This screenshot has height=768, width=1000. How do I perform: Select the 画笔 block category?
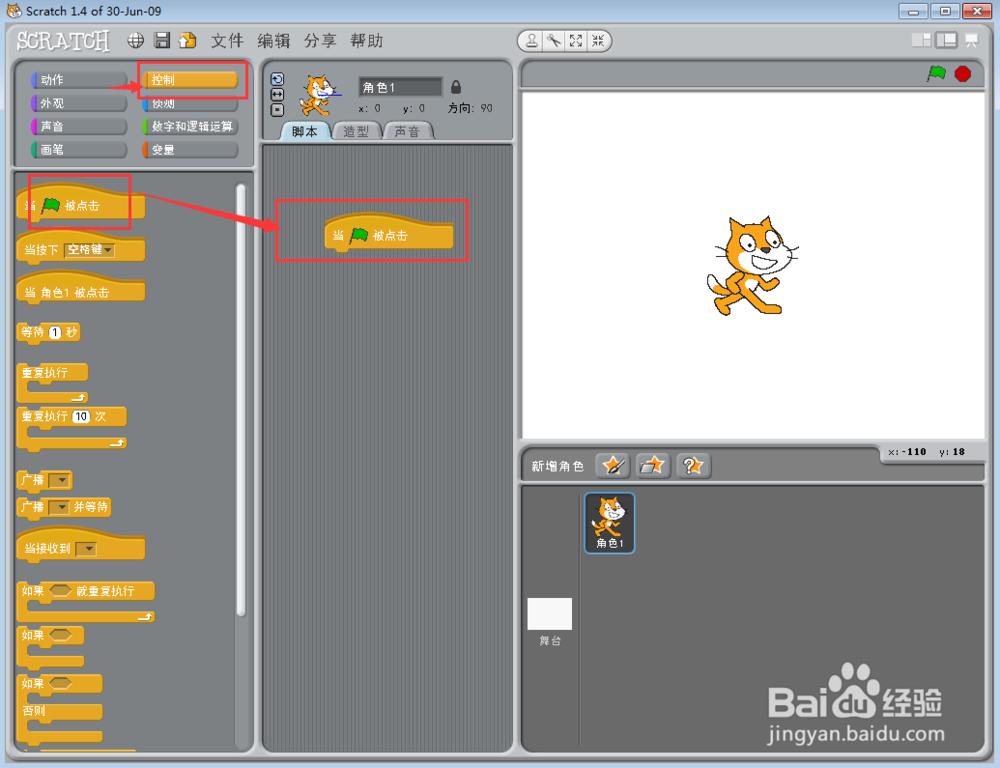(79, 150)
